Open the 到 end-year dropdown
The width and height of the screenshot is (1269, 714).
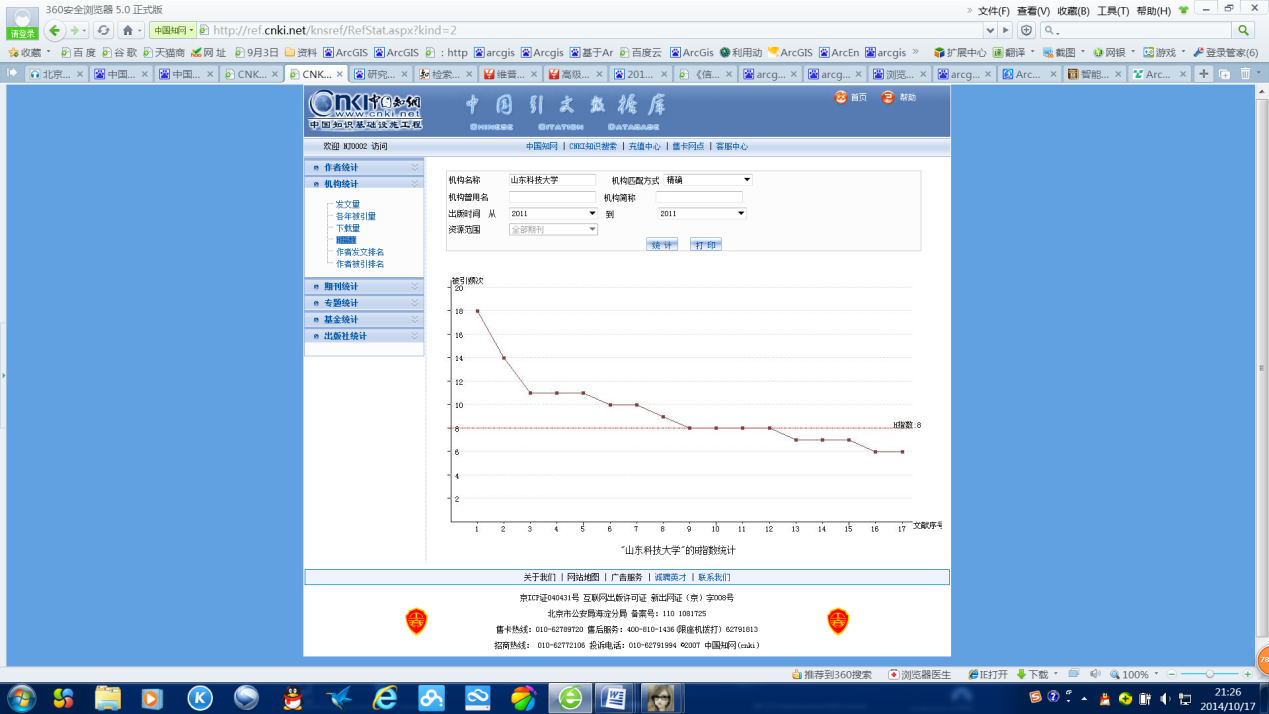point(702,213)
